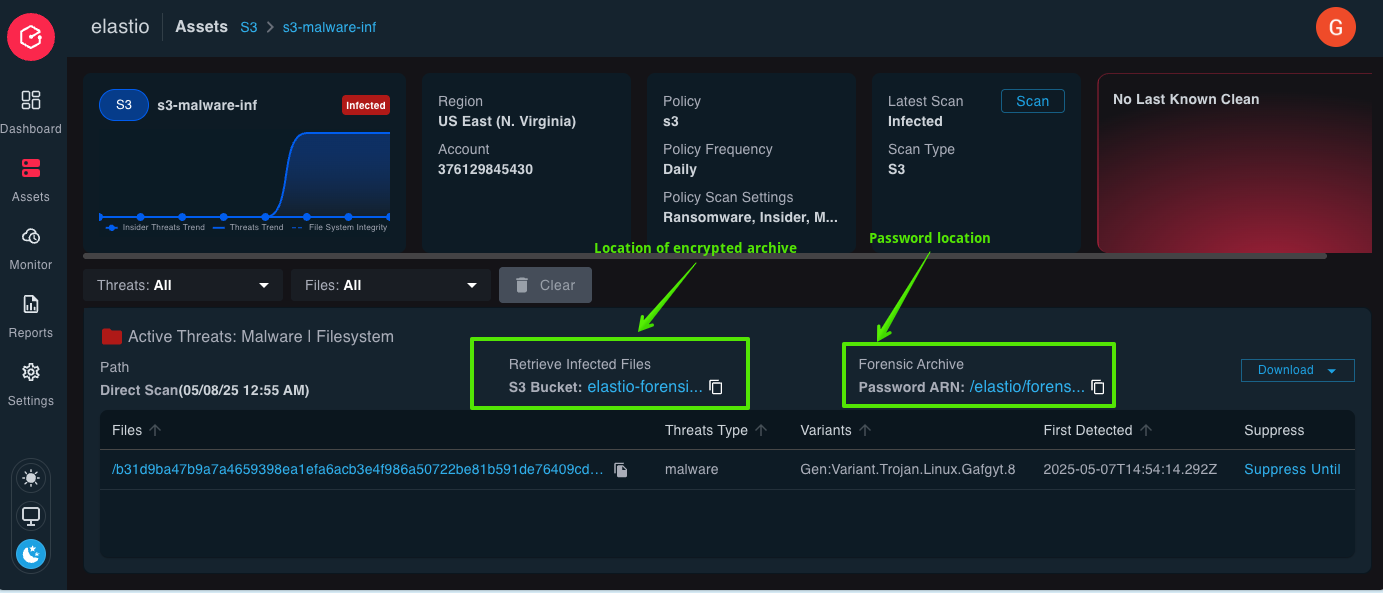Click the elastio brand name text
Screen dimensions: 1383x593
(x=120, y=27)
